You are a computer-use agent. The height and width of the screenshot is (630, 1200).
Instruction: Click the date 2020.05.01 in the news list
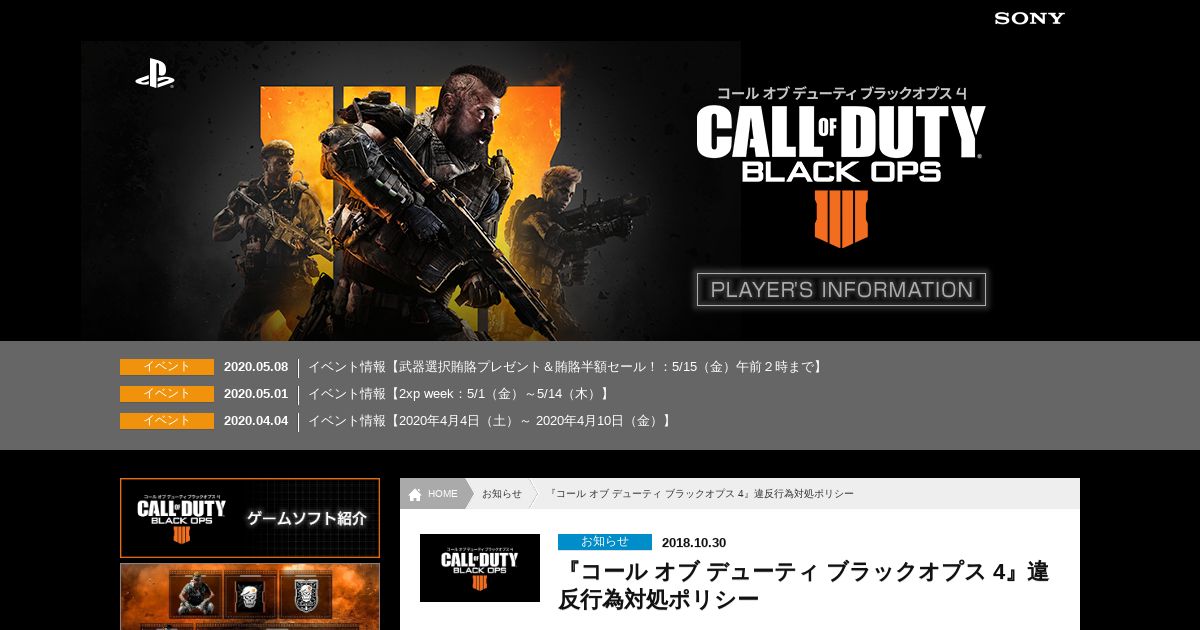[x=256, y=394]
